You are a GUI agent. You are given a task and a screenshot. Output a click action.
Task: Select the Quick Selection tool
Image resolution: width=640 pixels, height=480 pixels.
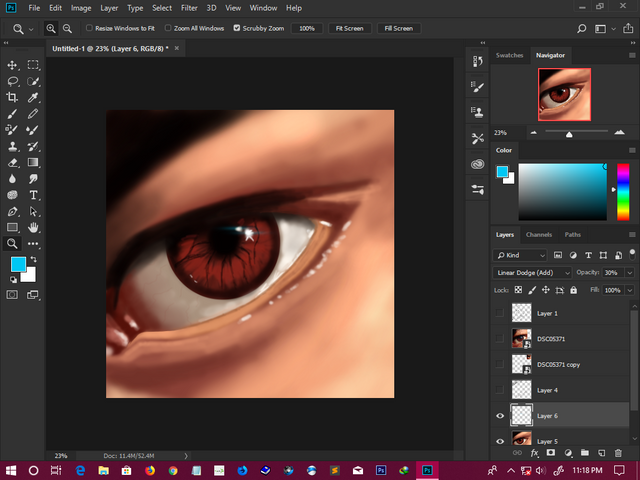point(33,82)
